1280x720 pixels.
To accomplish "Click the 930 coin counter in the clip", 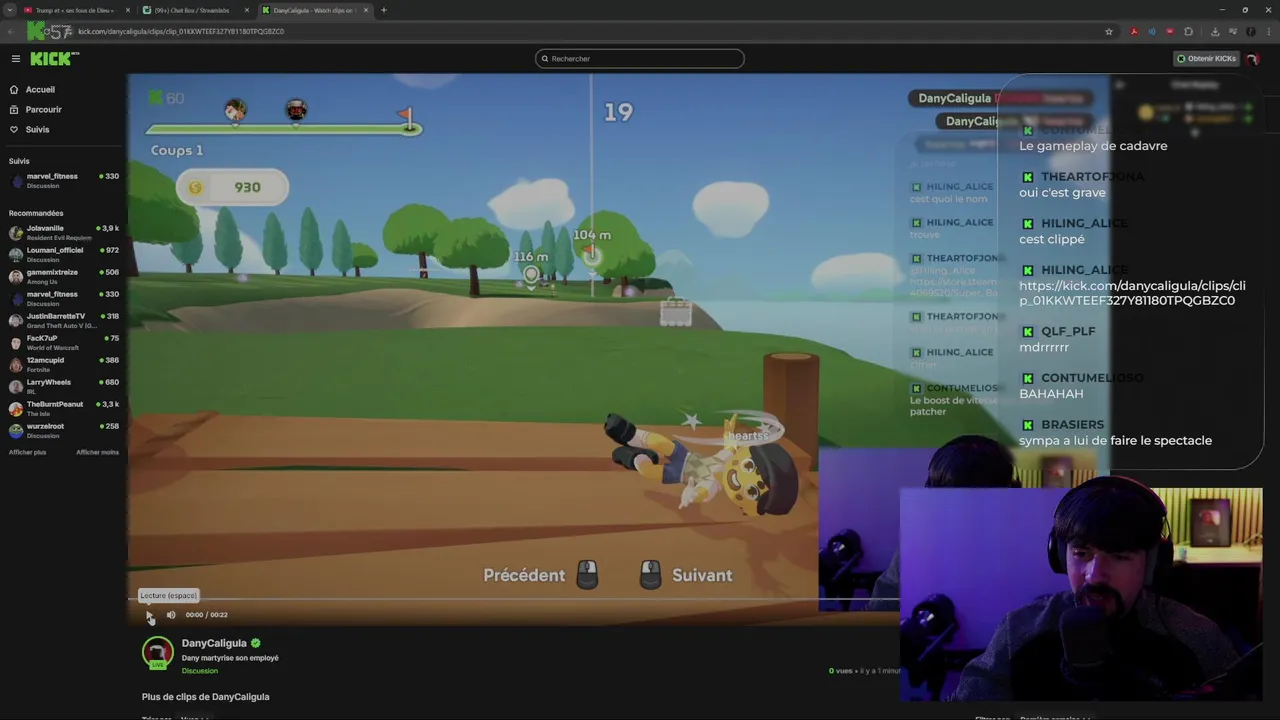I will click(x=233, y=187).
